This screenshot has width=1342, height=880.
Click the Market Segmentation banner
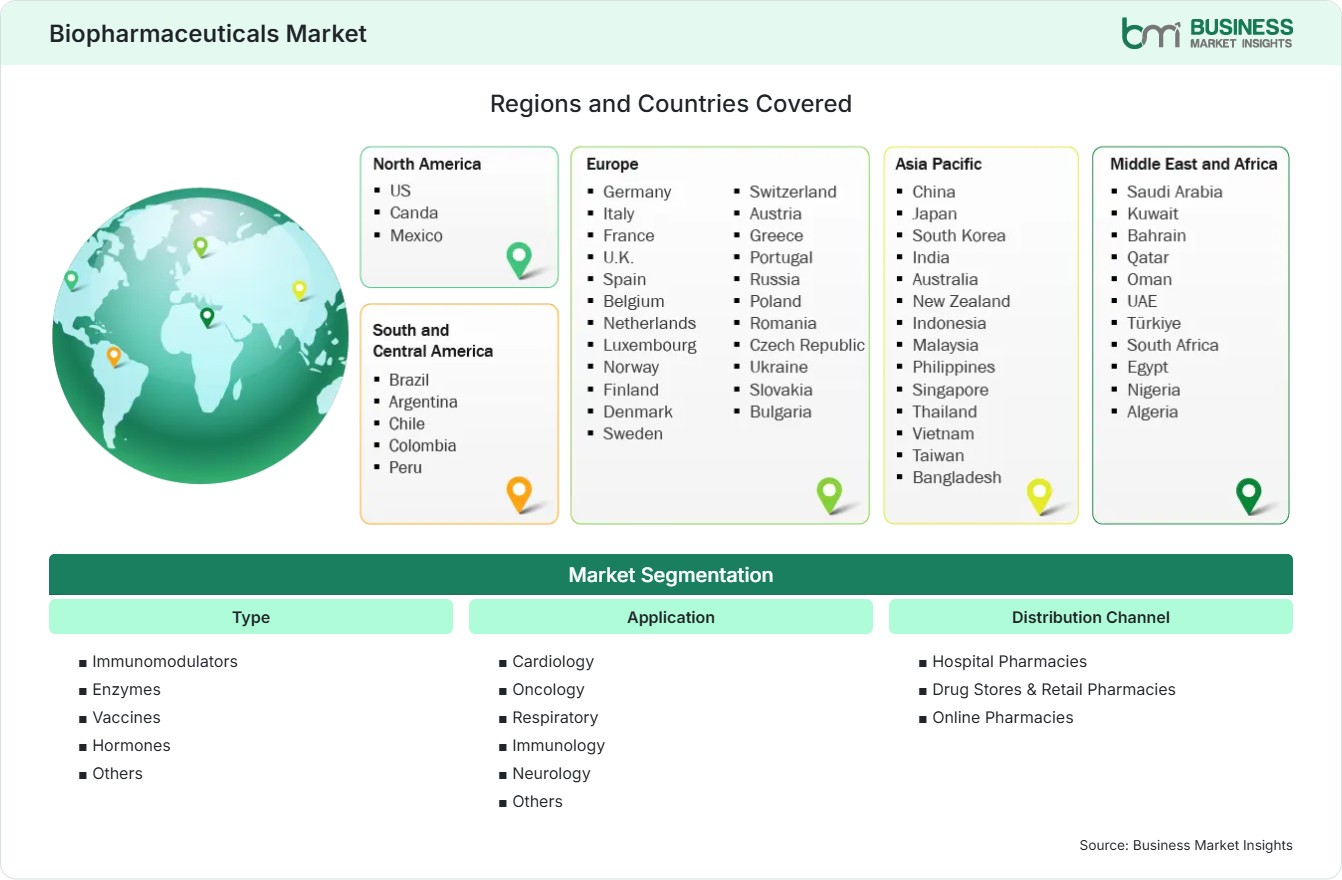[671, 575]
